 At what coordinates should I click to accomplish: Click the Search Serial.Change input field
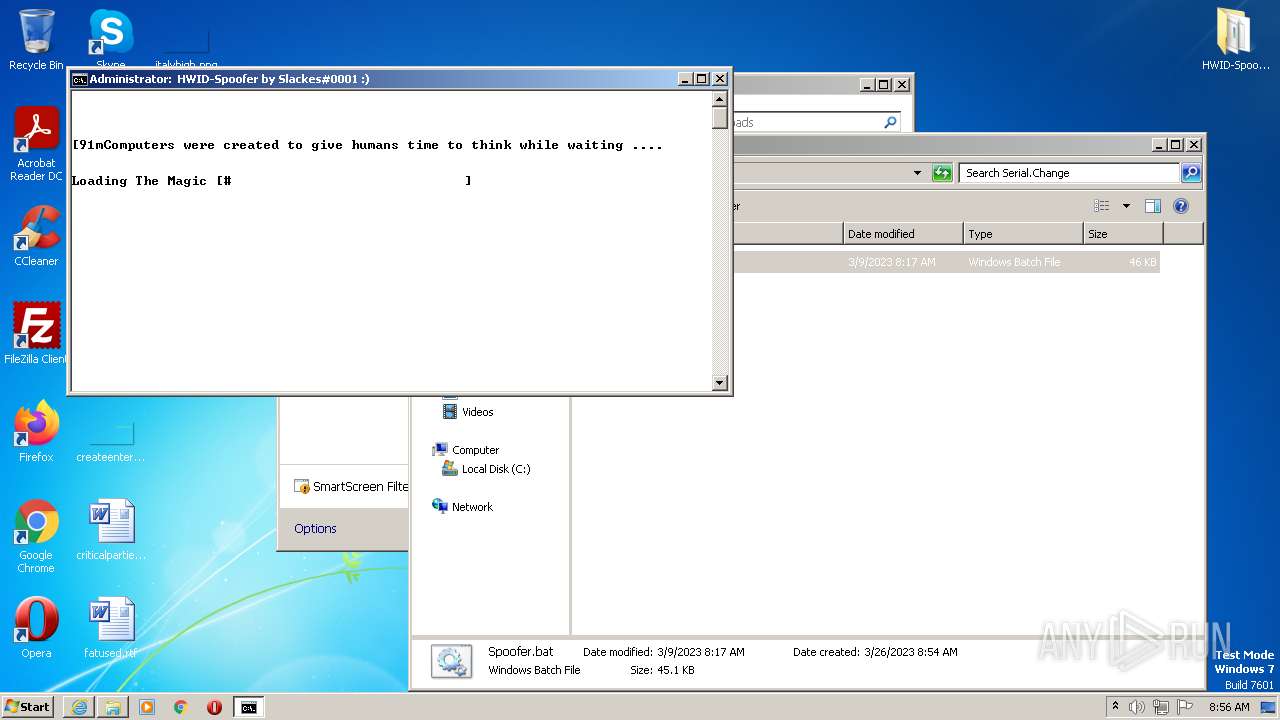coord(1068,173)
